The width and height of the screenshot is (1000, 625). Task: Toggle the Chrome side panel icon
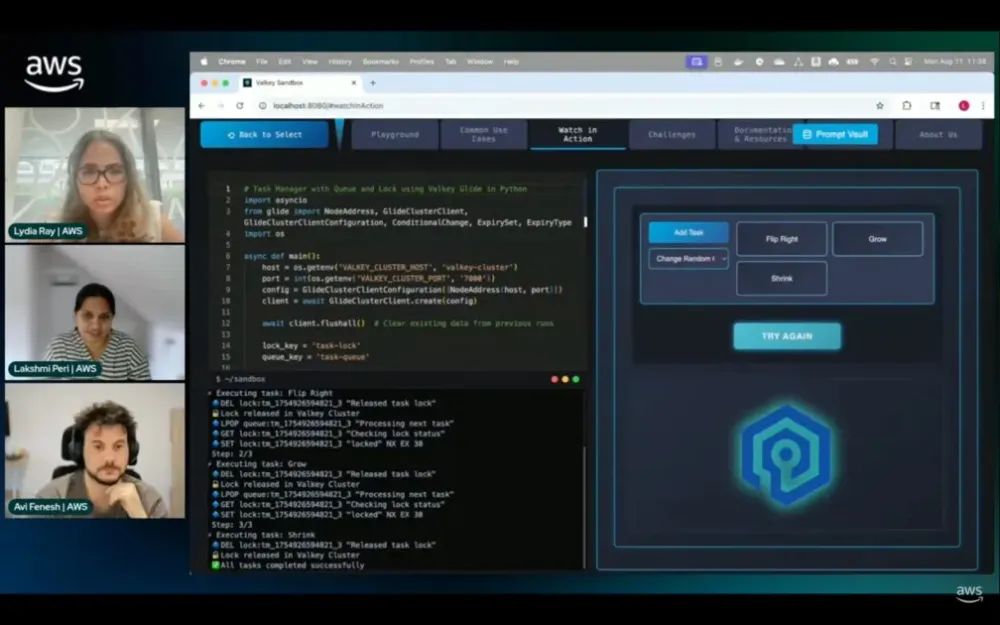coord(935,106)
